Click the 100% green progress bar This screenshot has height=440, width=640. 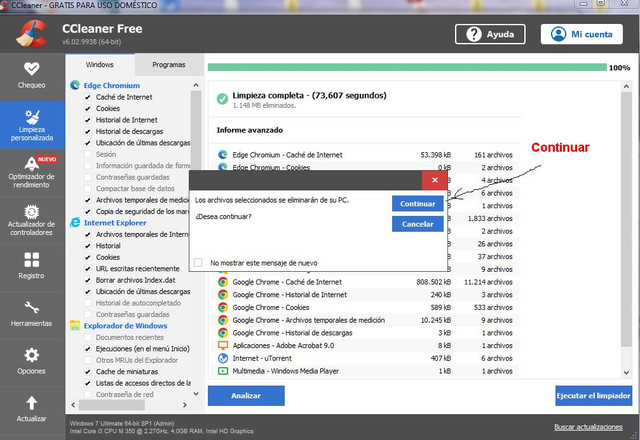[x=407, y=67]
